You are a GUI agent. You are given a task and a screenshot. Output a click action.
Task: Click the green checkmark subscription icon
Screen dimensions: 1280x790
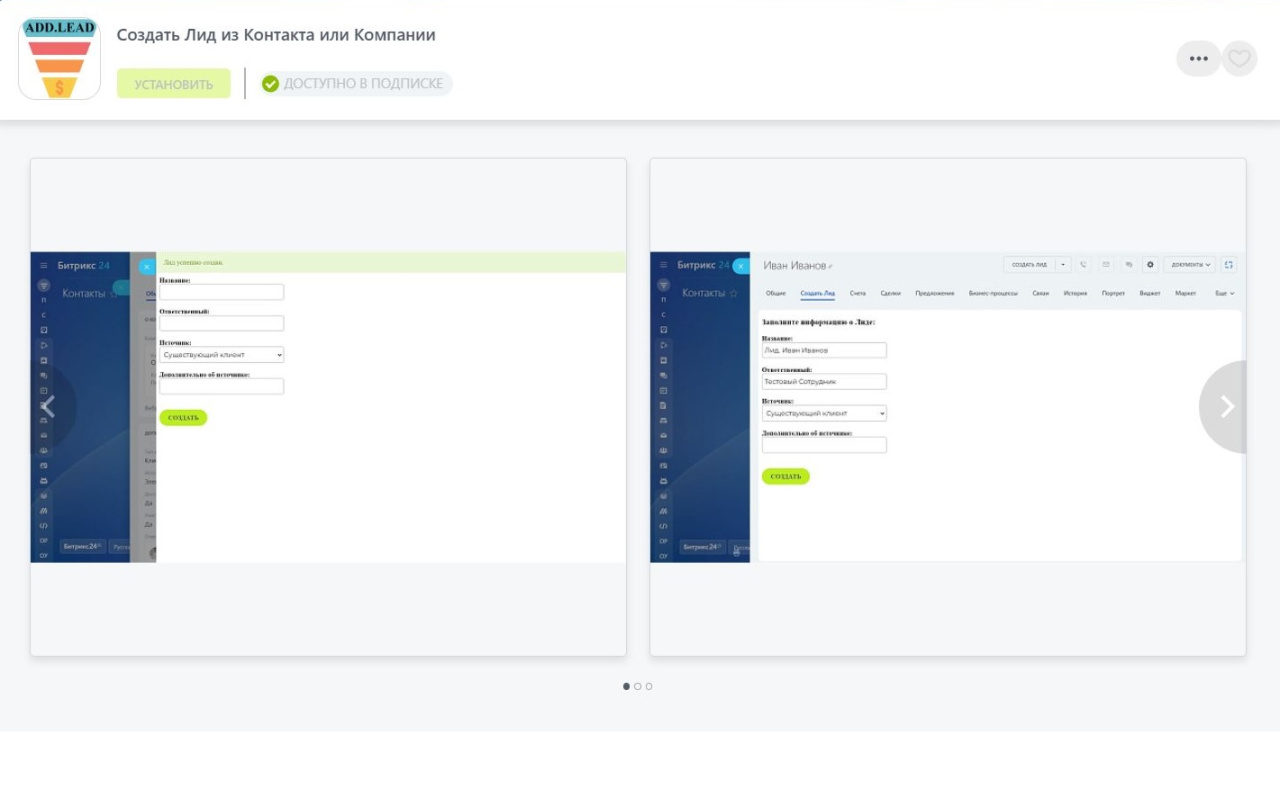pyautogui.click(x=270, y=84)
